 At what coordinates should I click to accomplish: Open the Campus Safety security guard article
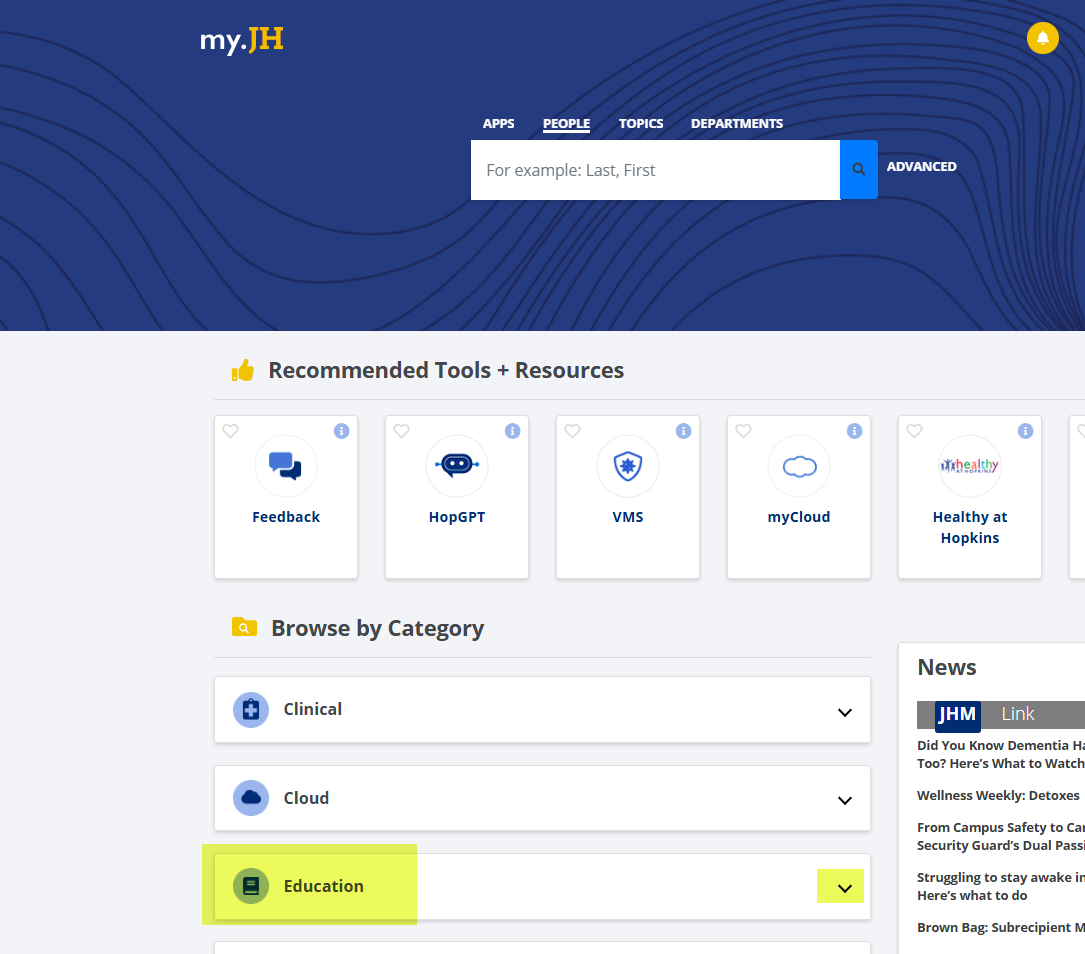(x=1001, y=836)
